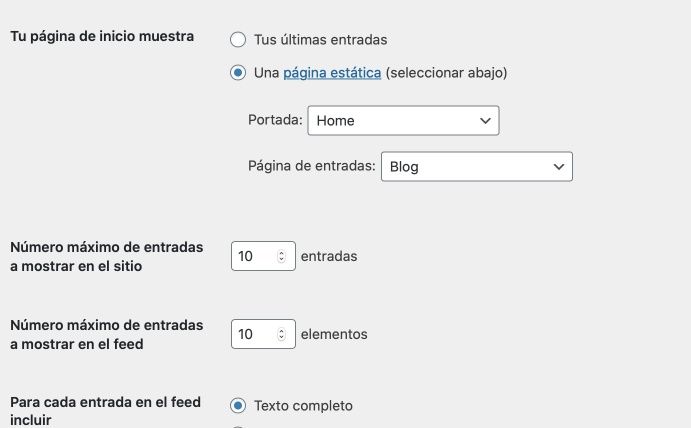
Task: Decrease feed elements count with down stepper arrow
Action: coord(282,337)
